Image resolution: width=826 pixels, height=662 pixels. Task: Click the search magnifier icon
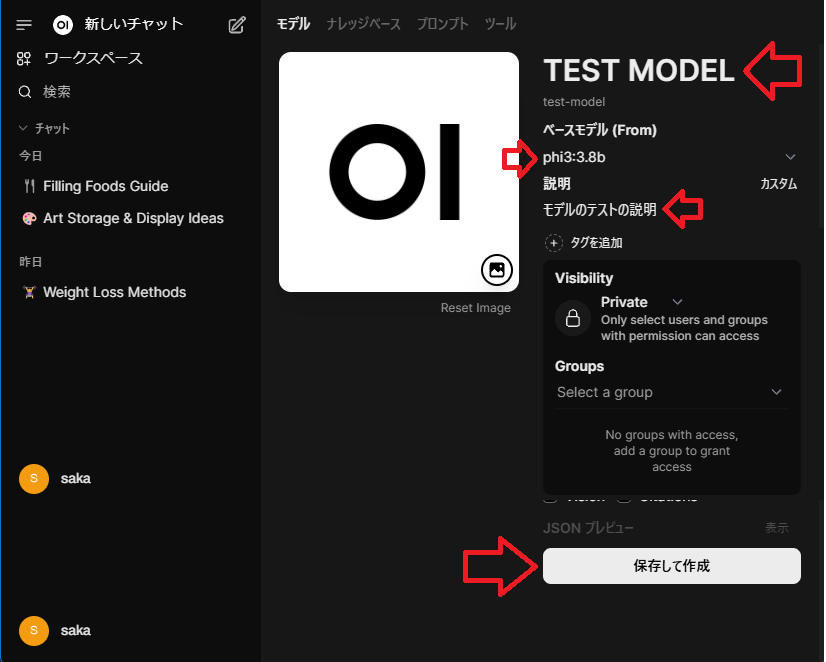[x=25, y=92]
